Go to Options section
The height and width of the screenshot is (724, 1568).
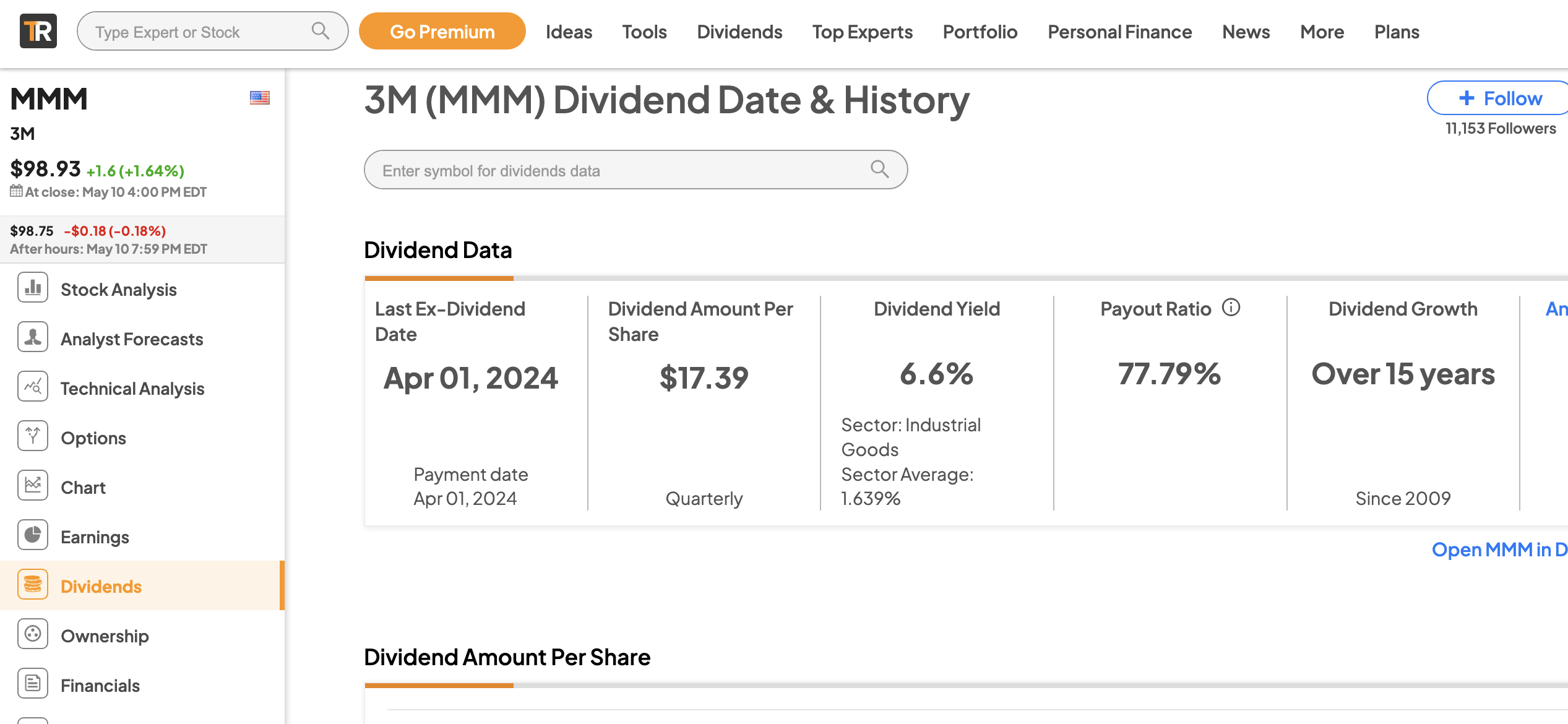(142, 437)
